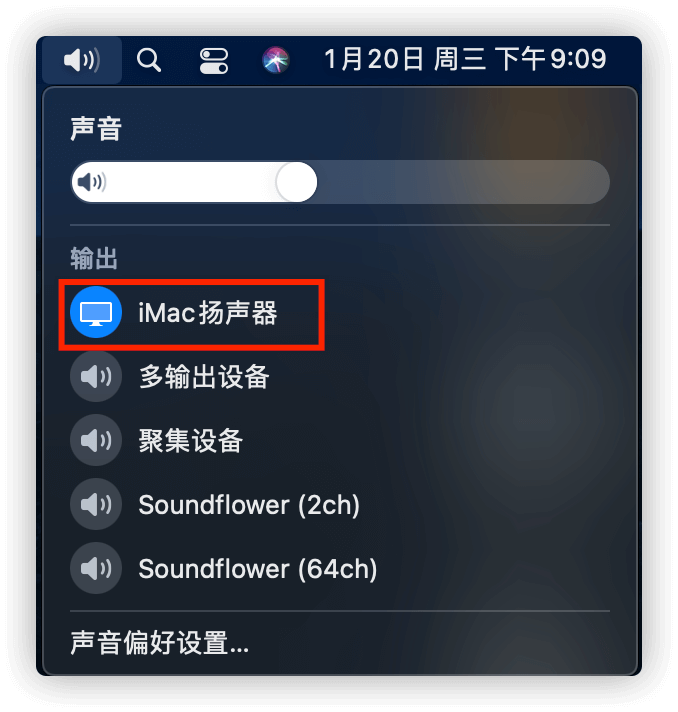
Task: Click the volume speaker icon in menu bar
Action: [x=82, y=60]
